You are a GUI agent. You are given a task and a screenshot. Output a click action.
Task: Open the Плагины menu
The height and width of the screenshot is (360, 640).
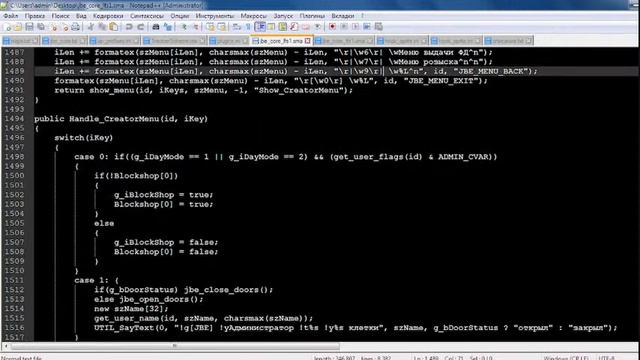312,16
